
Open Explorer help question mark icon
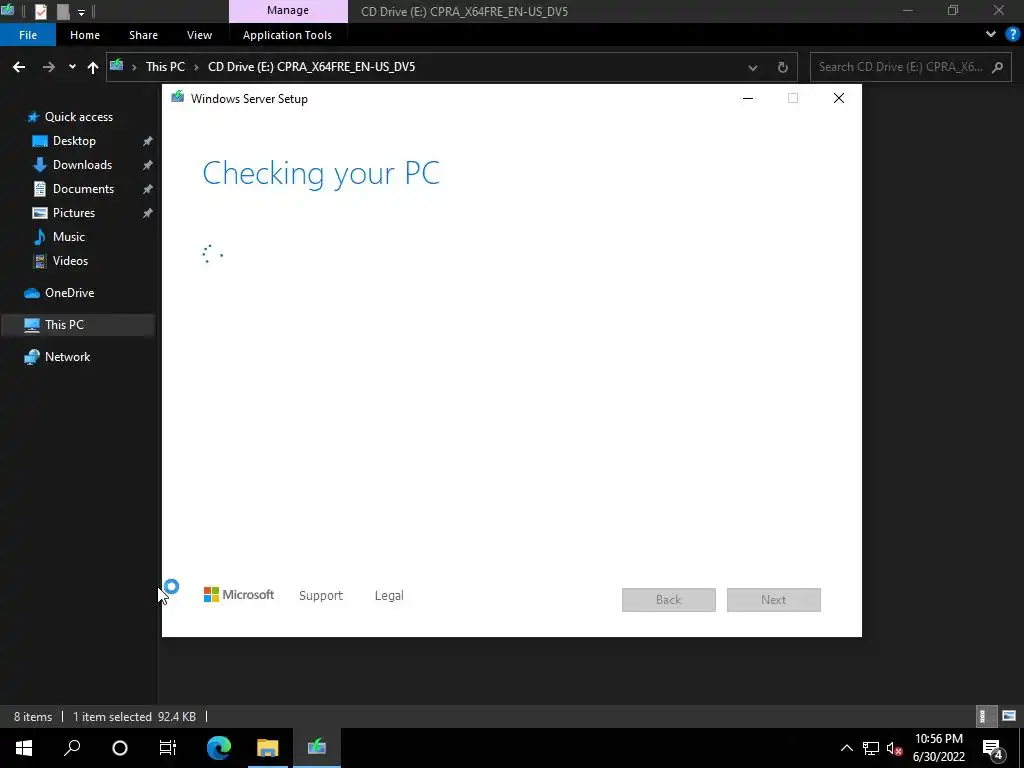[1012, 35]
